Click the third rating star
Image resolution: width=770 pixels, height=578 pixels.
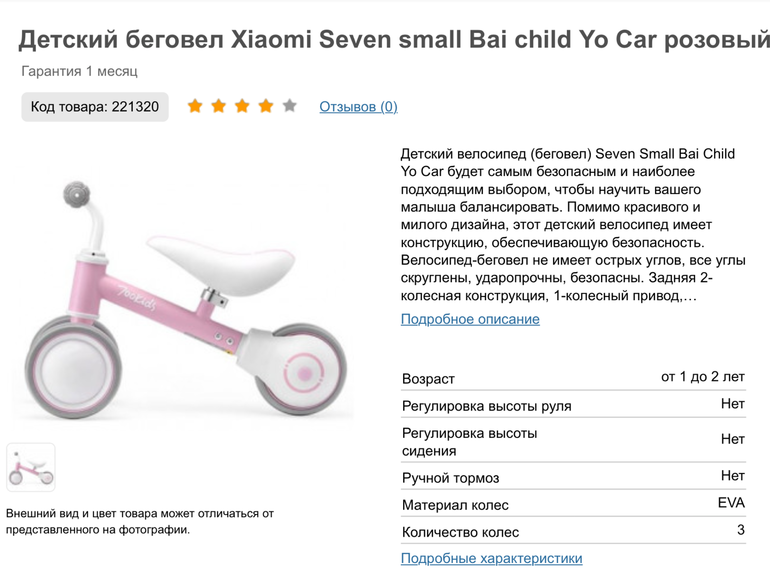pyautogui.click(x=242, y=106)
